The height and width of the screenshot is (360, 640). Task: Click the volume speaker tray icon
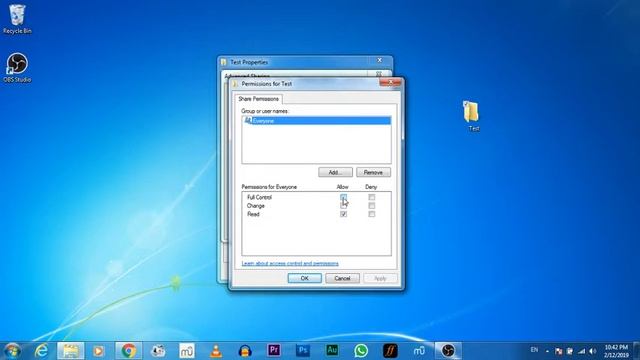[x=593, y=351]
